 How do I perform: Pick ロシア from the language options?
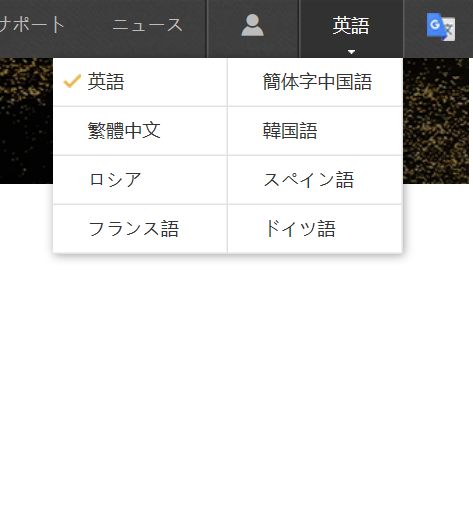(140, 180)
